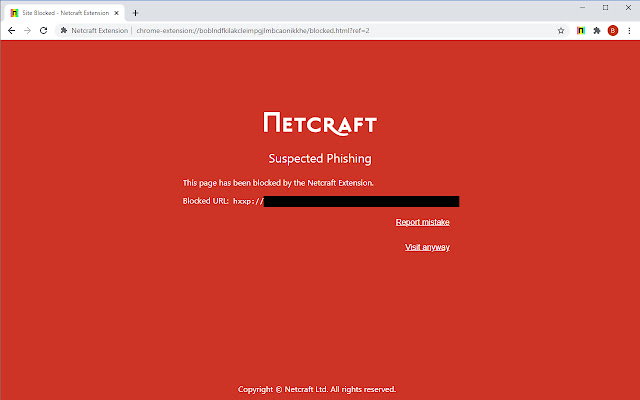Bookmark this page with the star icon
Viewport: 640px width, 400px height.
click(x=561, y=31)
